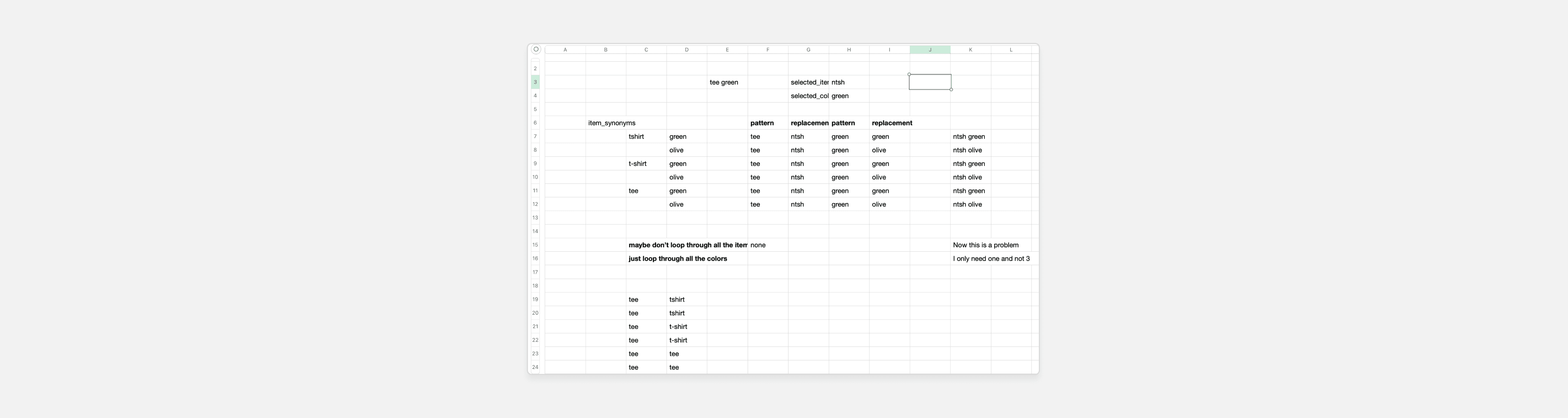Click 't-shirt' in column D row 22
Screen dimensions: 1568x418
[686, 341]
